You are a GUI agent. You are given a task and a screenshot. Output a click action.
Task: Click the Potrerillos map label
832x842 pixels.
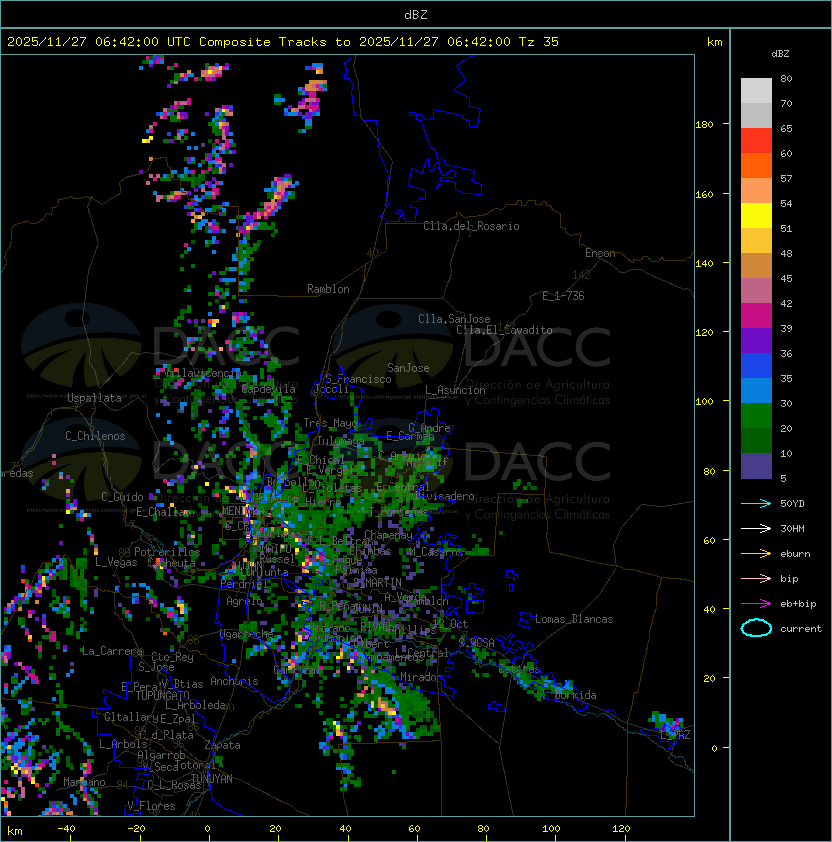tap(167, 552)
